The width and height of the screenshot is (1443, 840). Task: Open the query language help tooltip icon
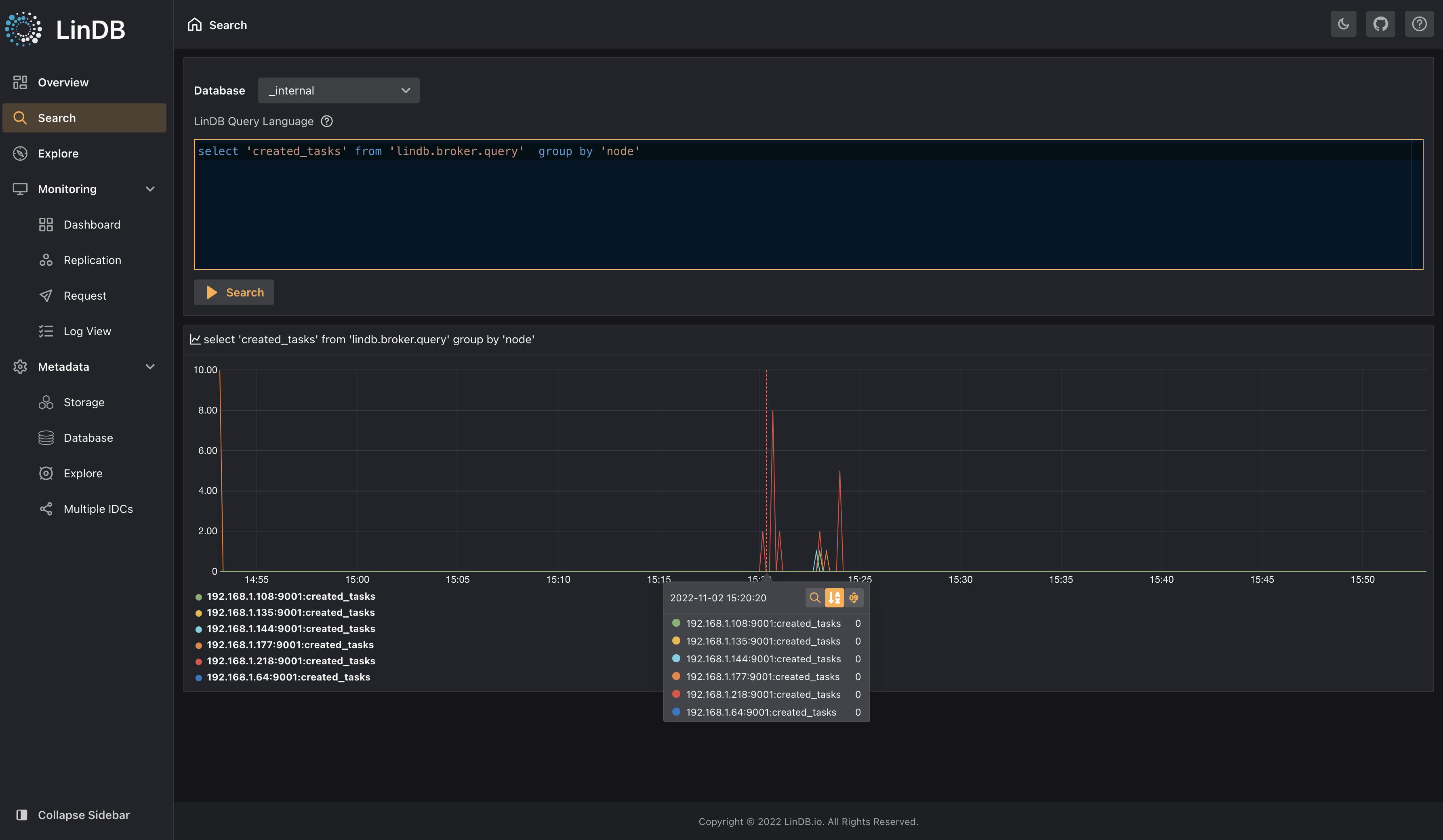(326, 122)
